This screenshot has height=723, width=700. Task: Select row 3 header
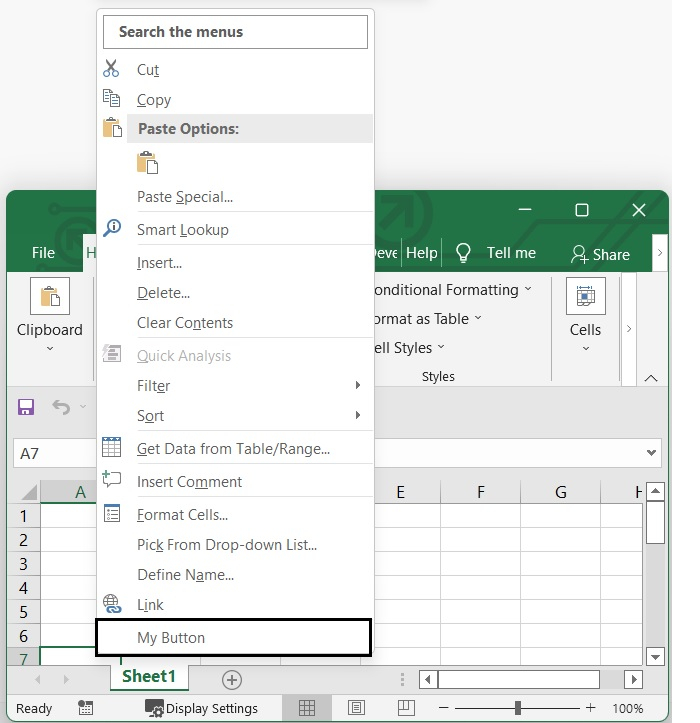24,564
